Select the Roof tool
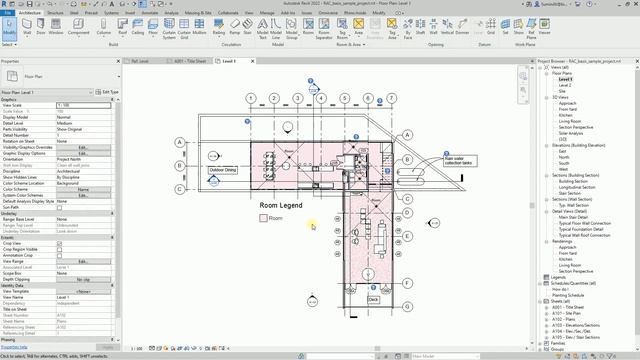640x360 pixels. pos(122,27)
